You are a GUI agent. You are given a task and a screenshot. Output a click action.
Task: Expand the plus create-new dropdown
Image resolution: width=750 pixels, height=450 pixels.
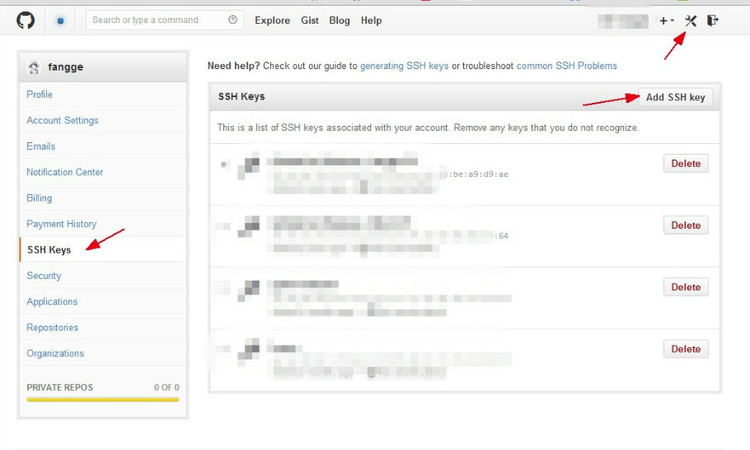tap(666, 20)
